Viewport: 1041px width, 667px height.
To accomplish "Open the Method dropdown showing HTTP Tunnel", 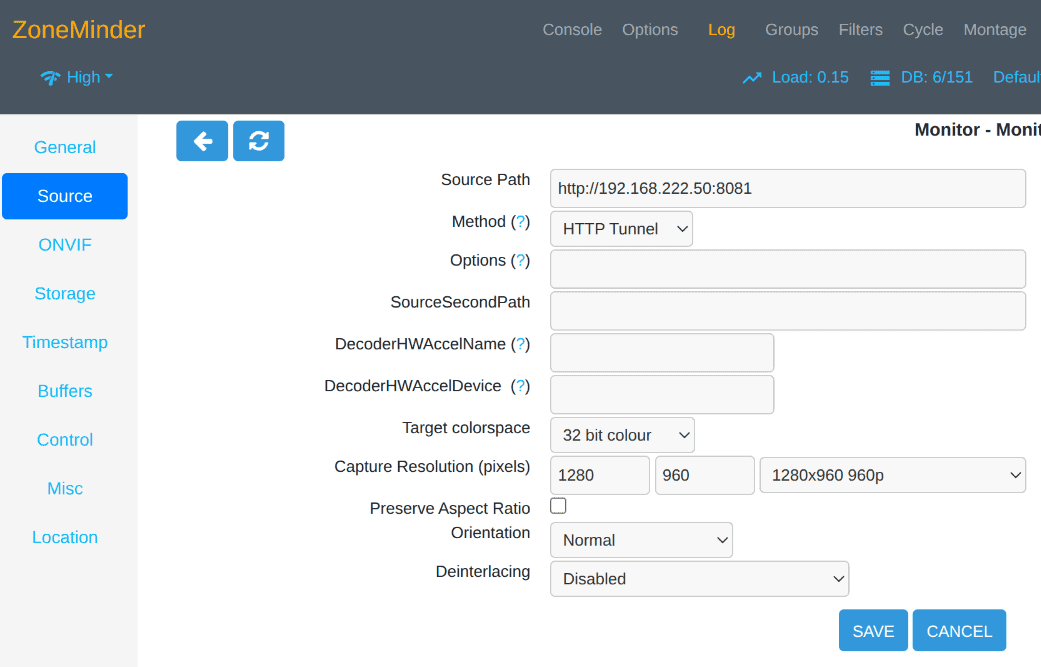I will (x=620, y=228).
